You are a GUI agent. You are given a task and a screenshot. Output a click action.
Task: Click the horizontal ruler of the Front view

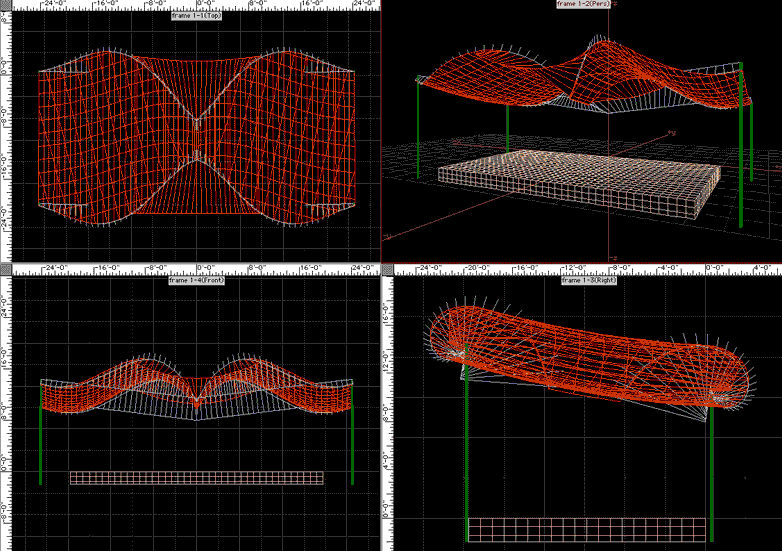pos(196,269)
